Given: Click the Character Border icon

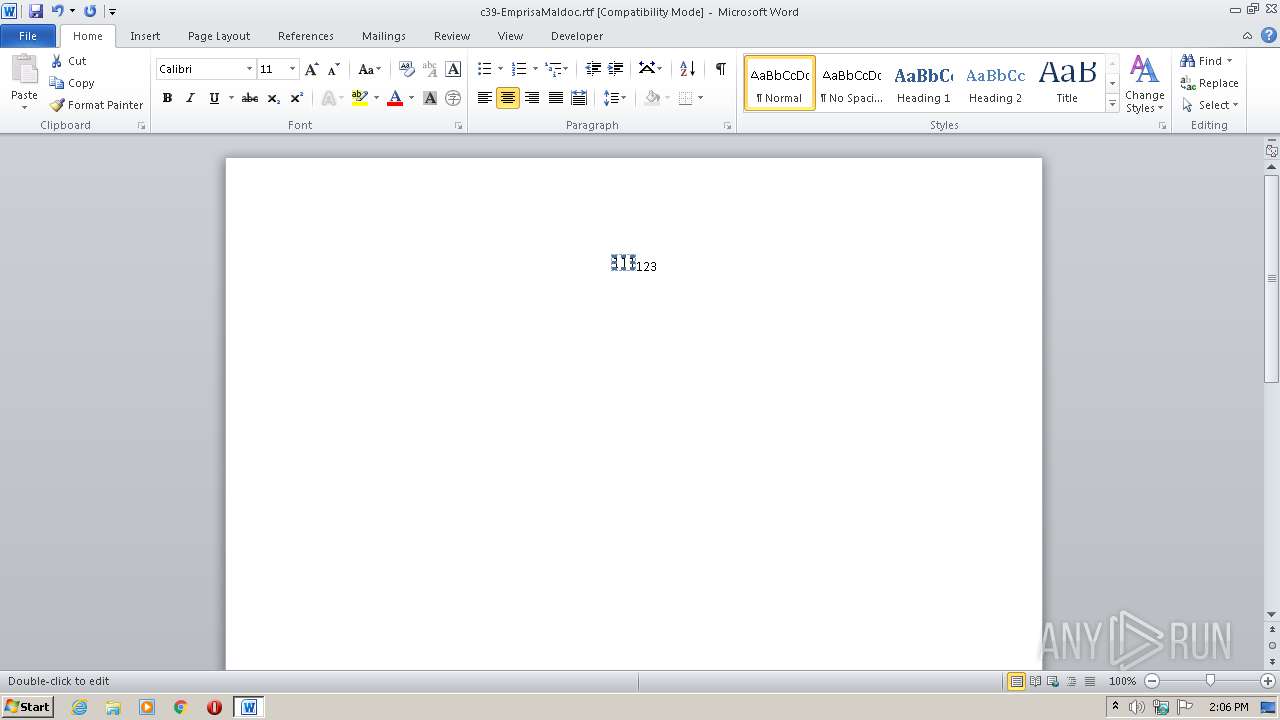Looking at the screenshot, I should coord(453,69).
